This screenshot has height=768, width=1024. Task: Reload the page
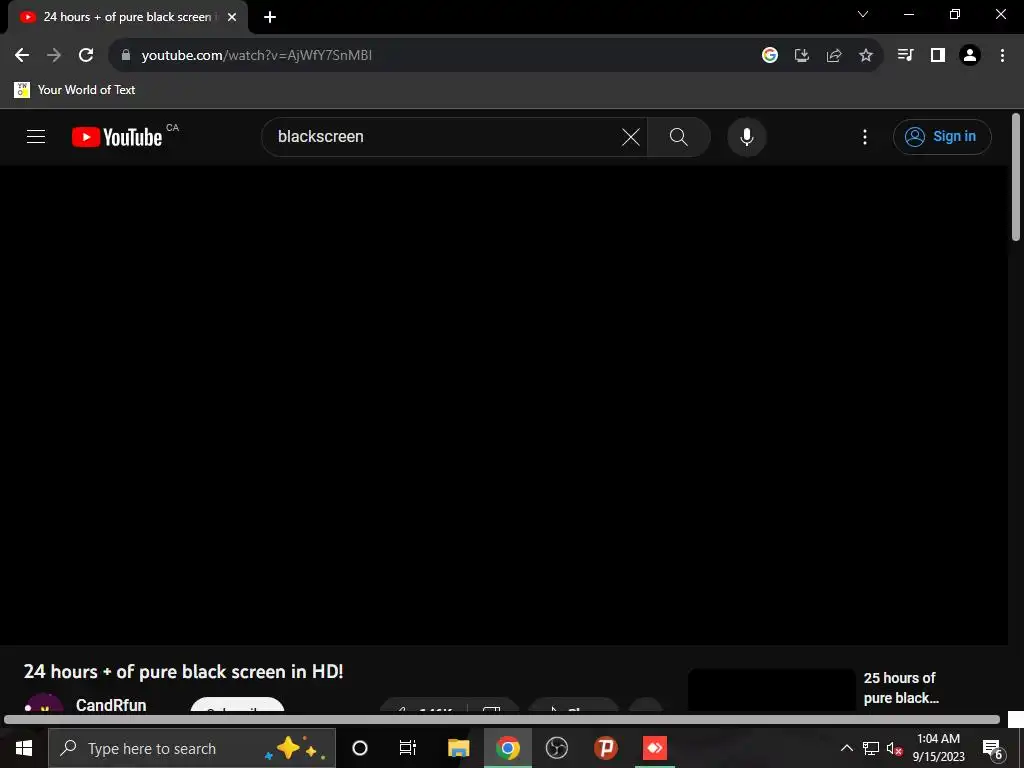click(x=86, y=56)
